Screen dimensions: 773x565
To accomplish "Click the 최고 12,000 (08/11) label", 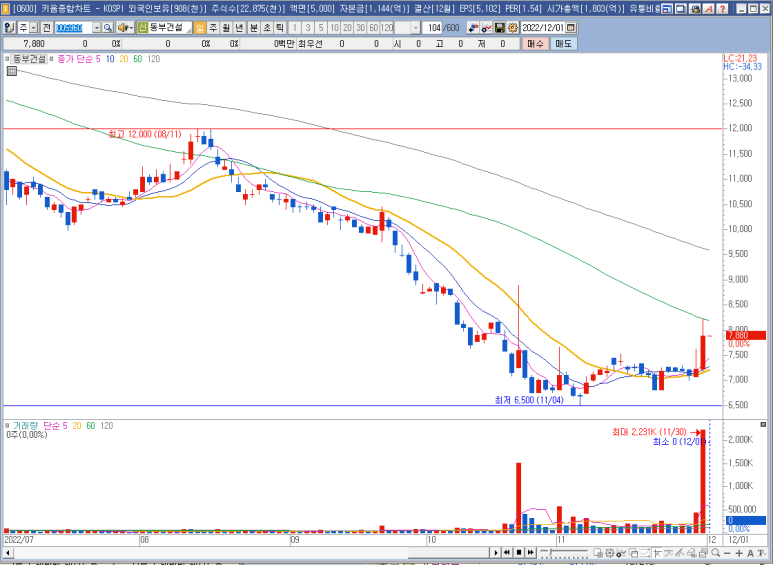I will point(145,135).
